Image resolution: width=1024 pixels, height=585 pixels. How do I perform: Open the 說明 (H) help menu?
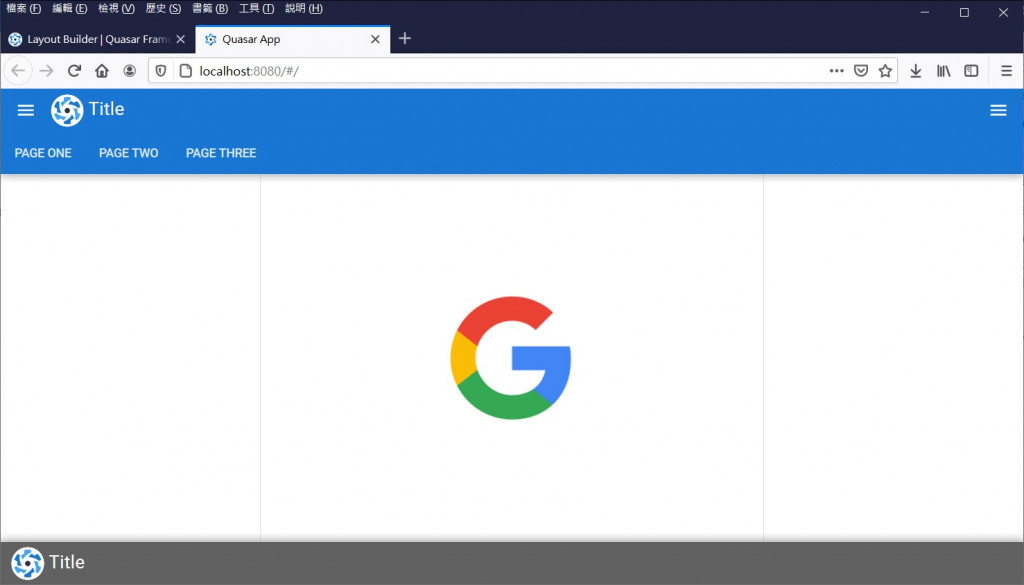304,8
